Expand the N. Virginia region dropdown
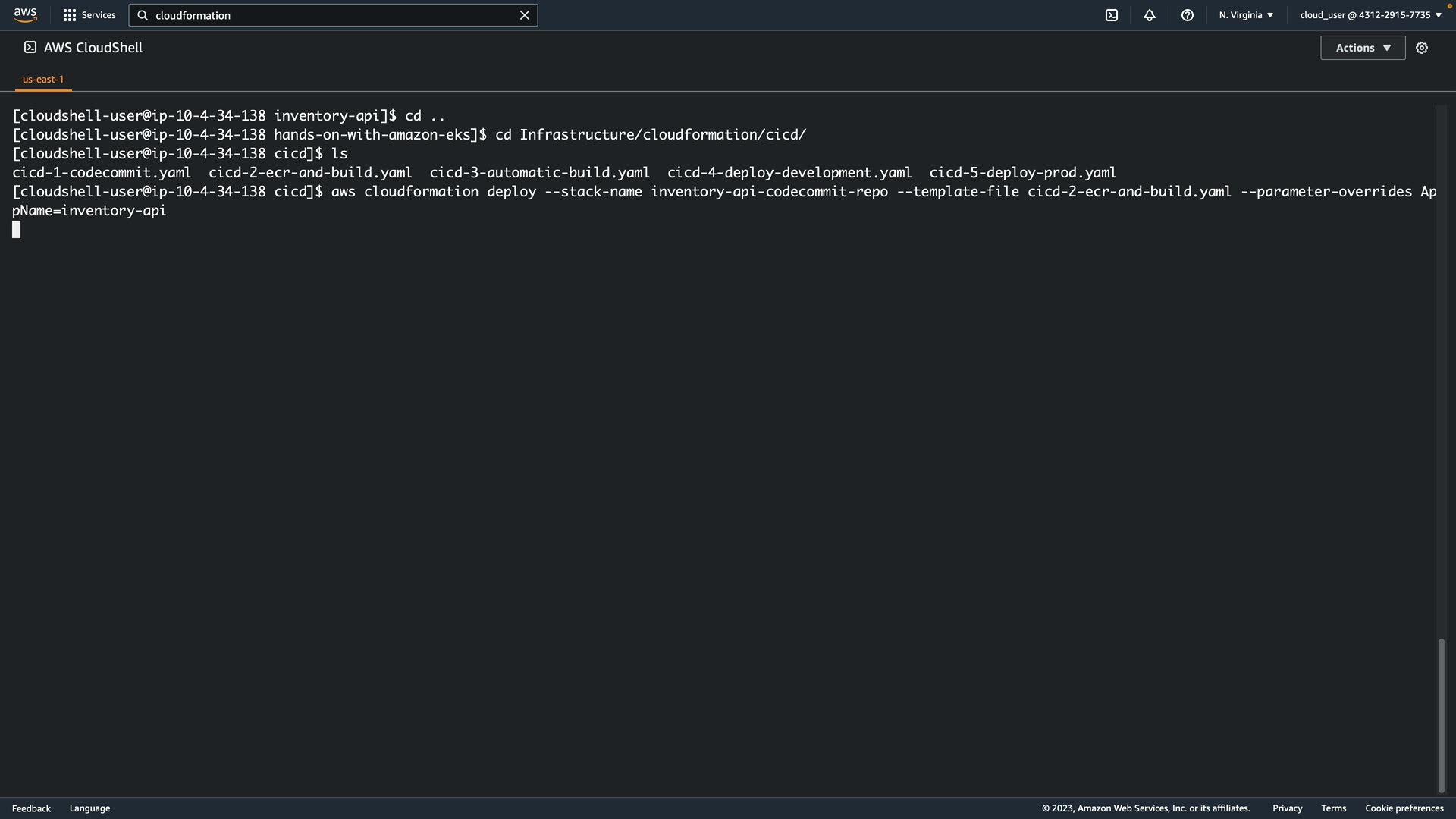Viewport: 1456px width, 819px height. tap(1246, 15)
